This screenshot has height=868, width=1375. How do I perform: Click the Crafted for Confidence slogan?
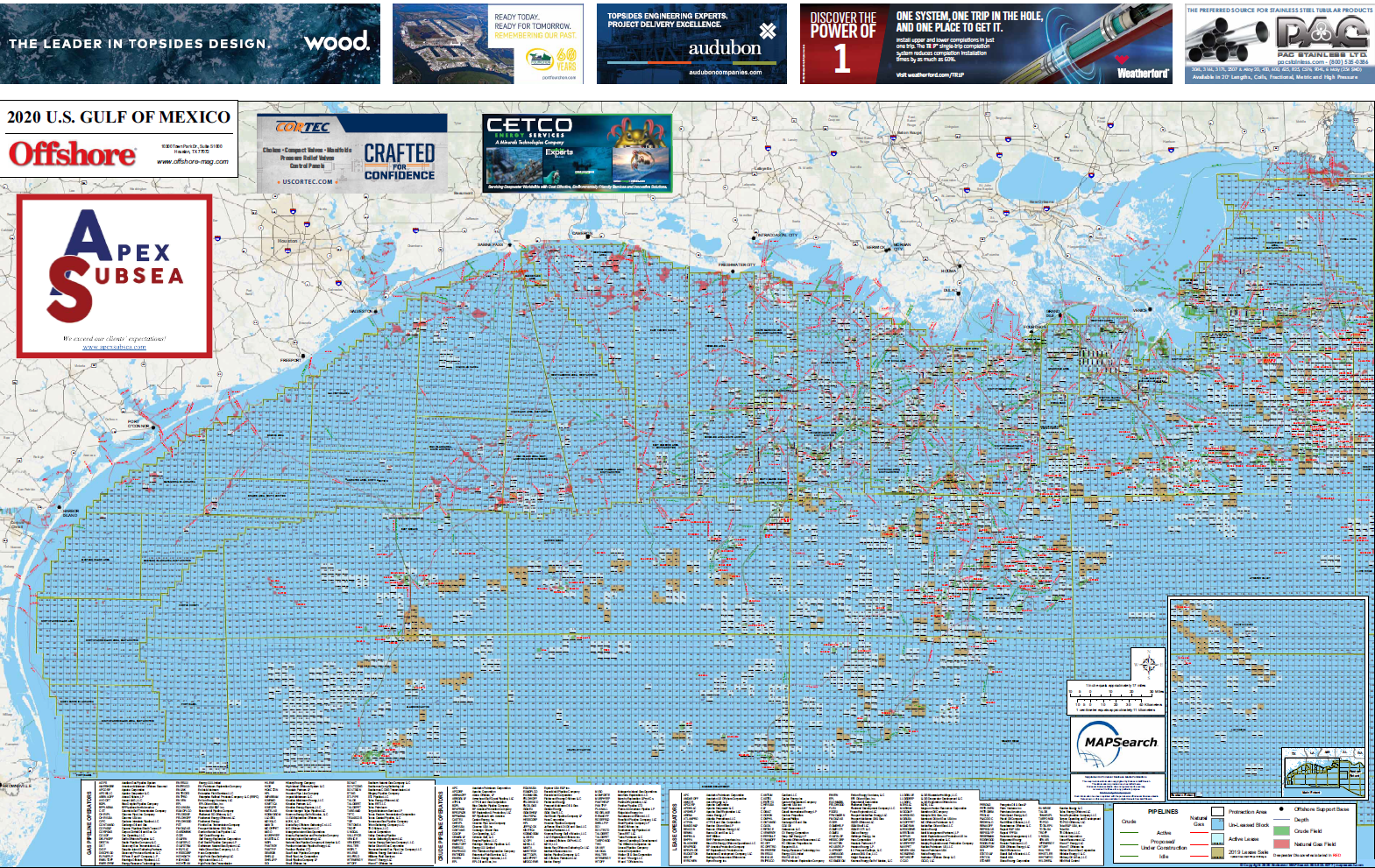pyautogui.click(x=400, y=162)
